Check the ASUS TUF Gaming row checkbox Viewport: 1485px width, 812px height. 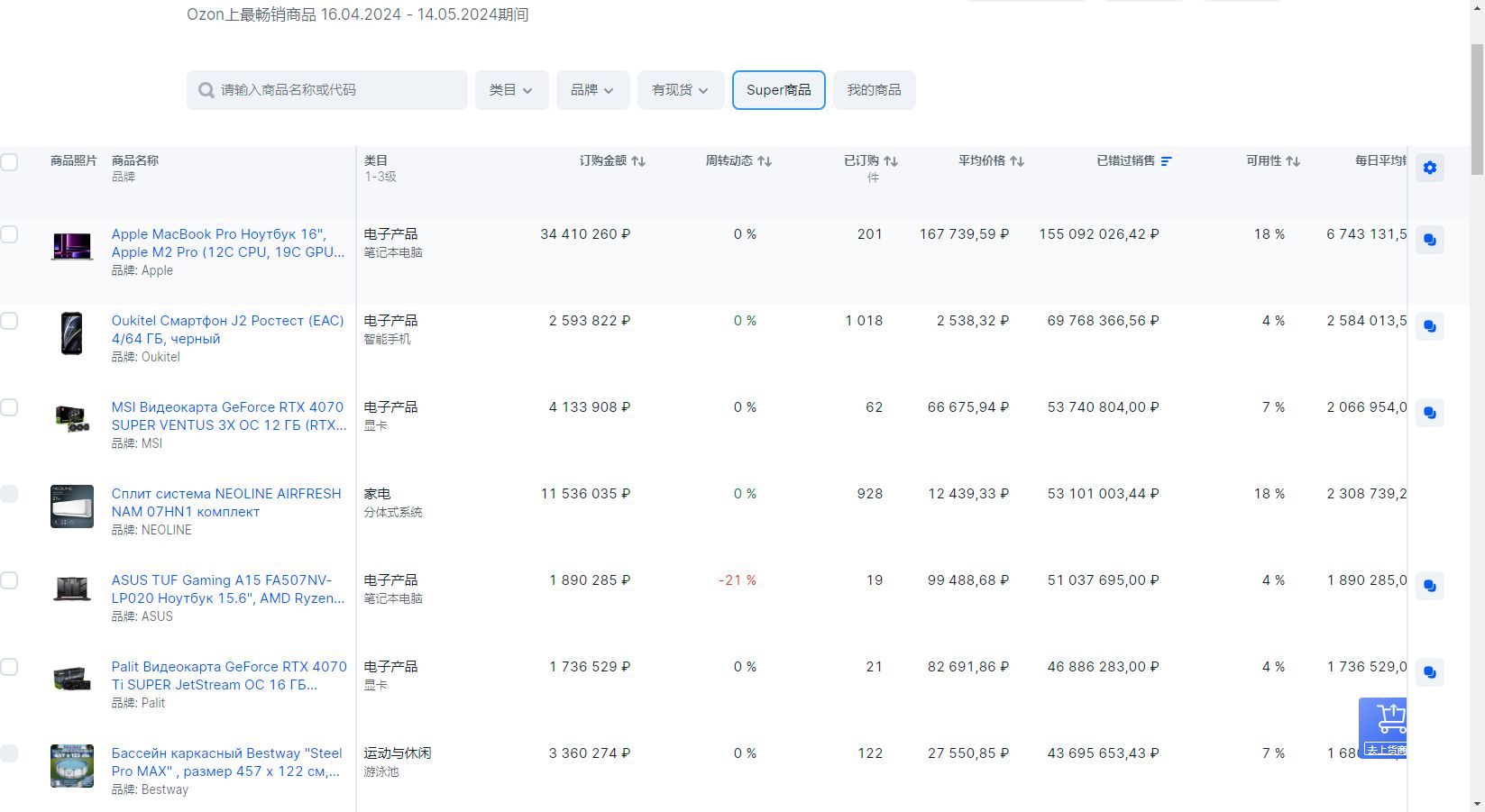tap(9, 580)
